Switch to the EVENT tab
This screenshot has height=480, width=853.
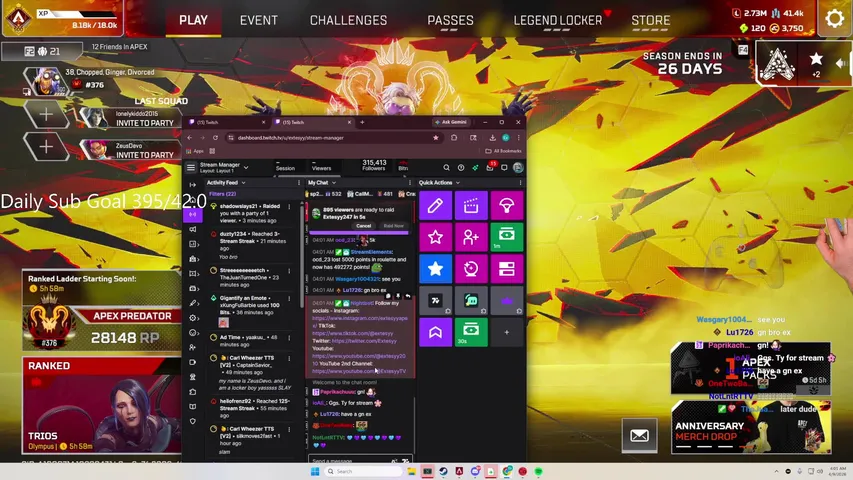click(259, 20)
